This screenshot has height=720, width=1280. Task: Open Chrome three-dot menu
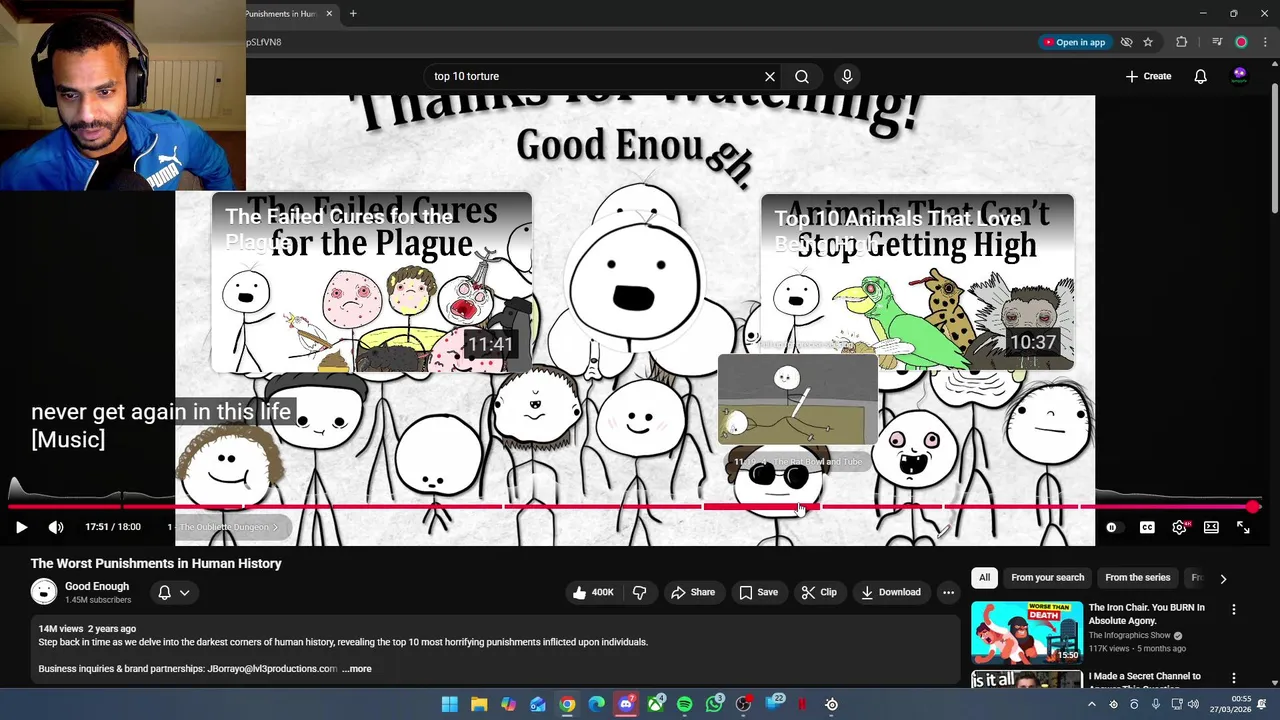[x=1265, y=42]
